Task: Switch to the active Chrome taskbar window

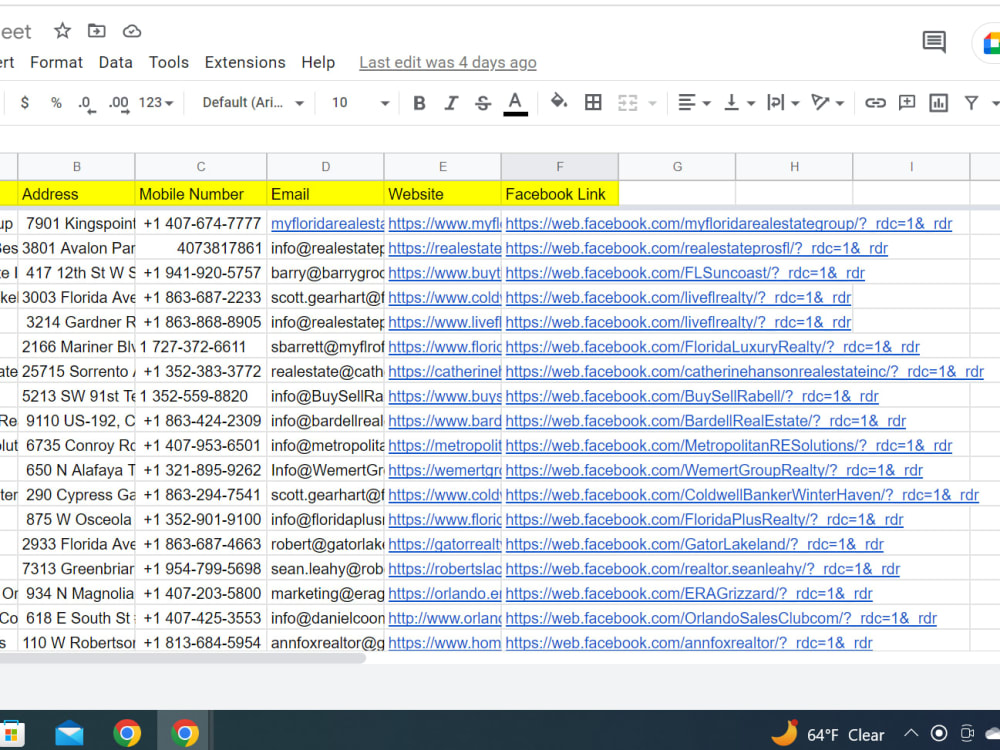Action: pyautogui.click(x=184, y=733)
